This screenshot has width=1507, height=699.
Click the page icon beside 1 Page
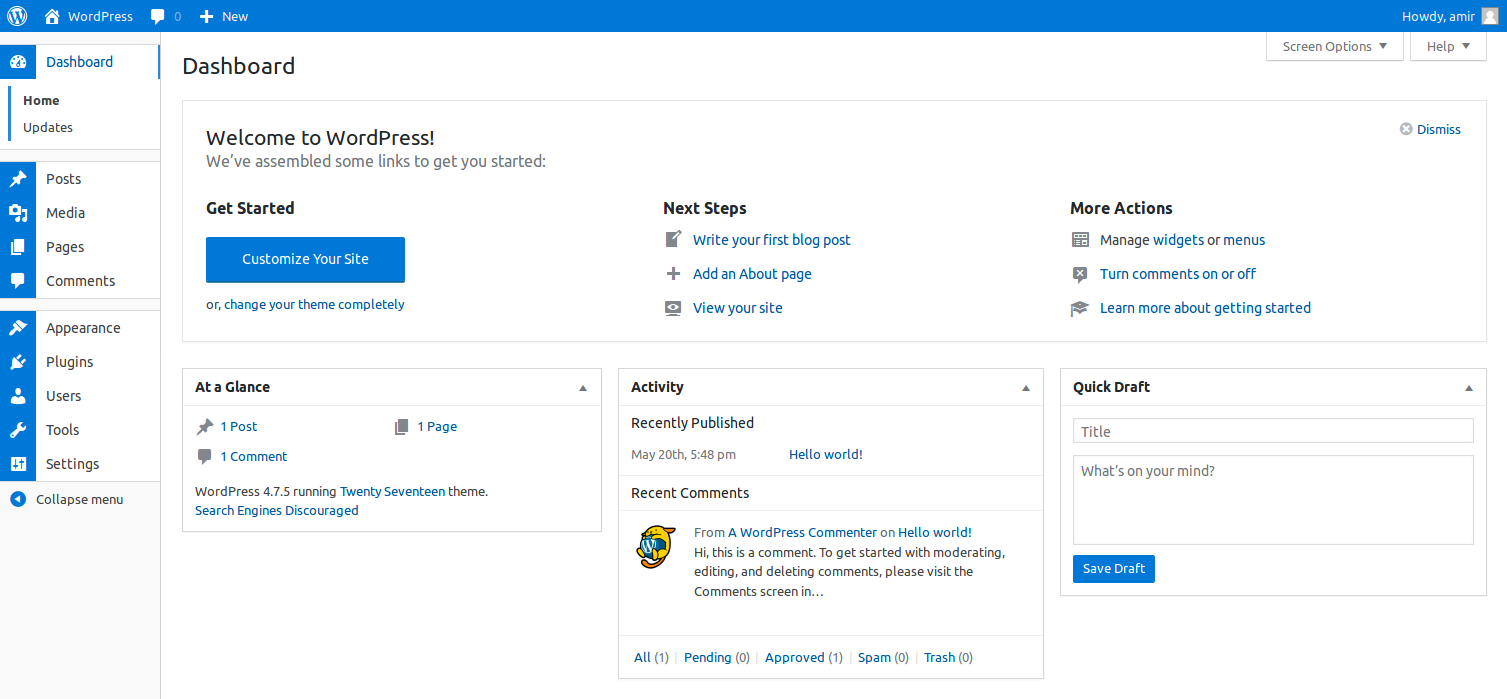point(402,426)
